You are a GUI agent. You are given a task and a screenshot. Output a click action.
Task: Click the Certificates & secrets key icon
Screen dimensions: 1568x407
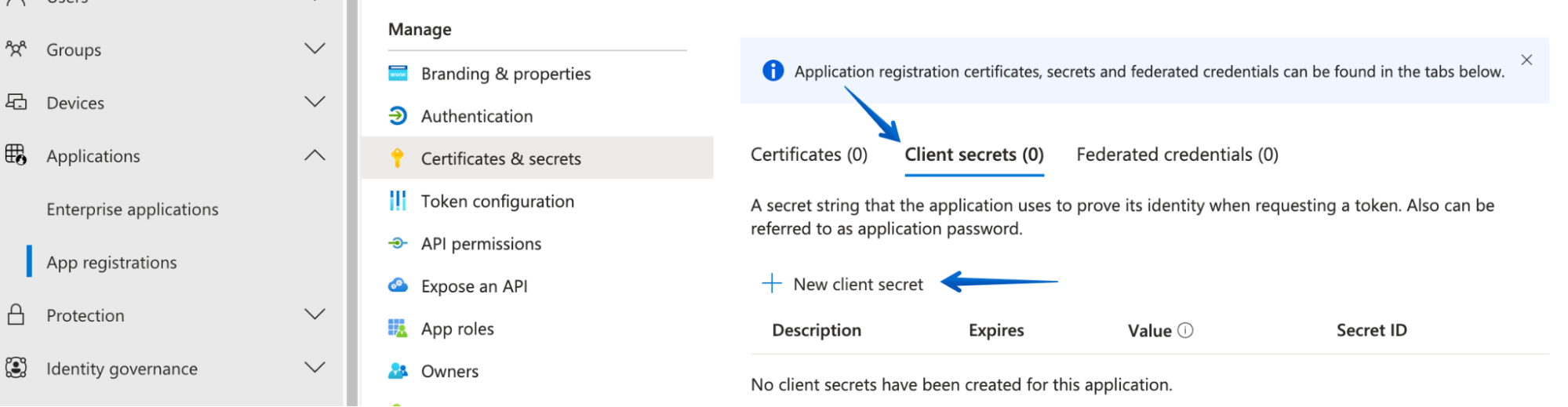point(398,158)
